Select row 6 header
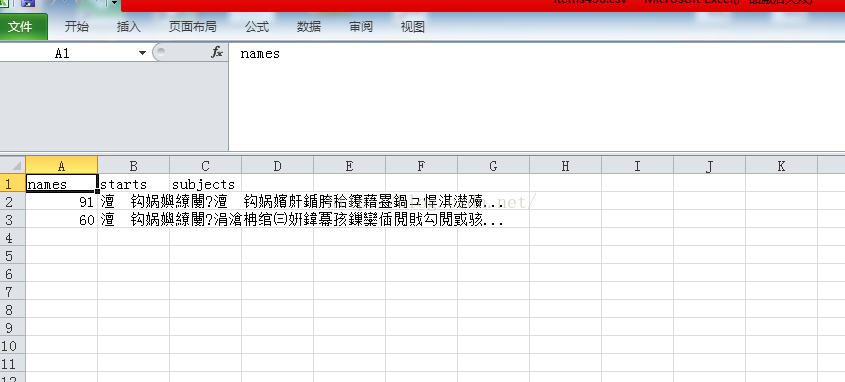This screenshot has height=382, width=845. click(x=12, y=273)
